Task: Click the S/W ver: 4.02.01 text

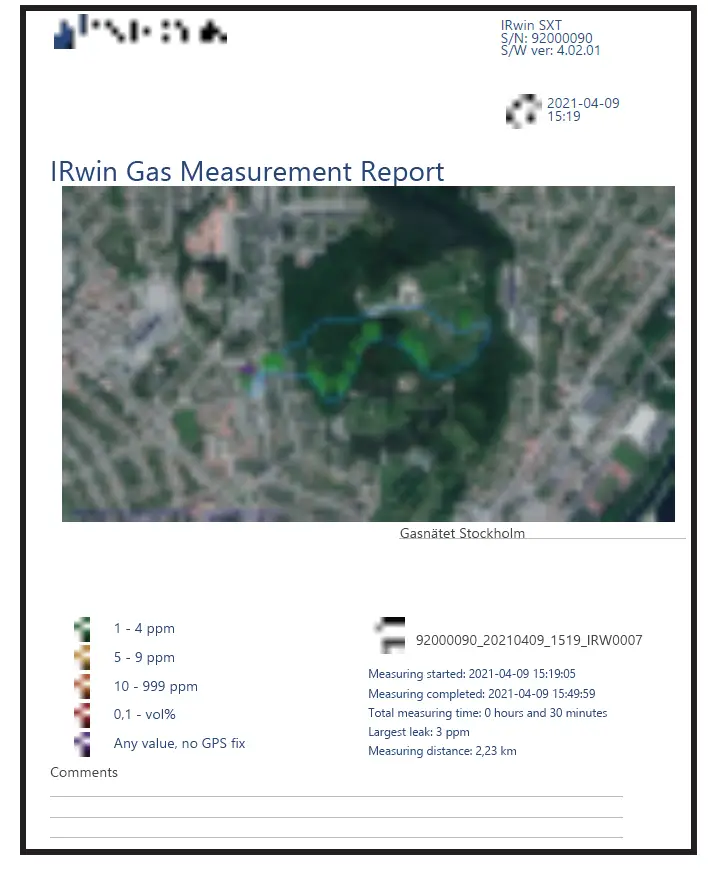Action: coord(550,50)
